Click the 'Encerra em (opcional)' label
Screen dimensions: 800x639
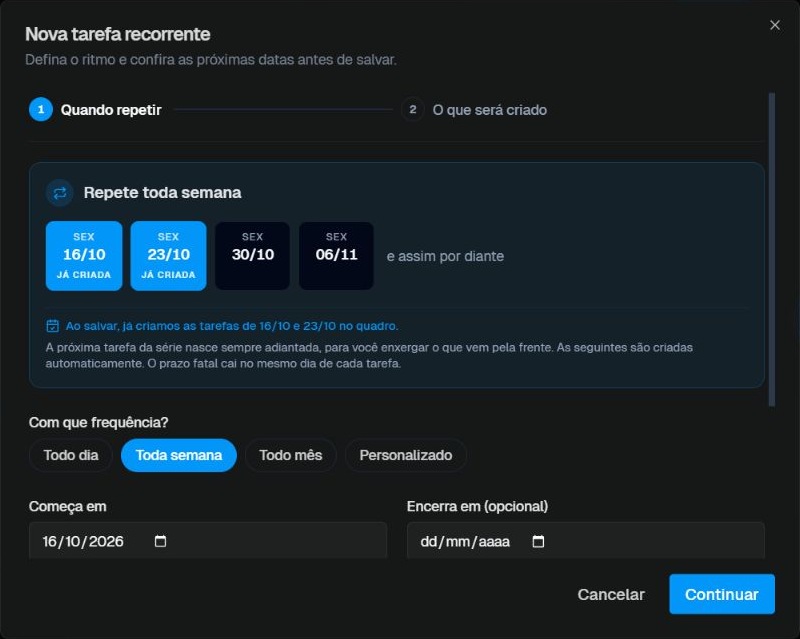(477, 506)
